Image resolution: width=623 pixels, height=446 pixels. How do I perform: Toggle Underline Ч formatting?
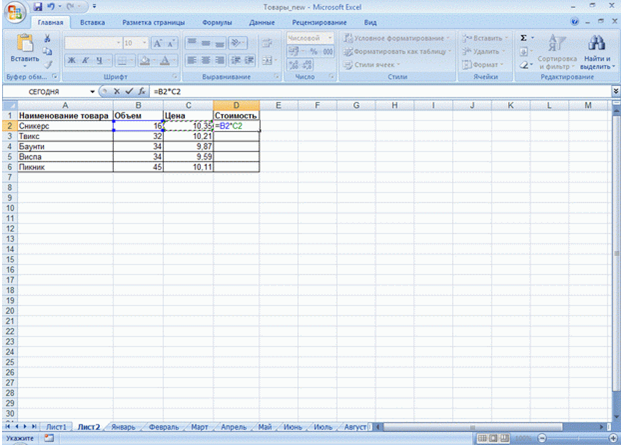99,60
